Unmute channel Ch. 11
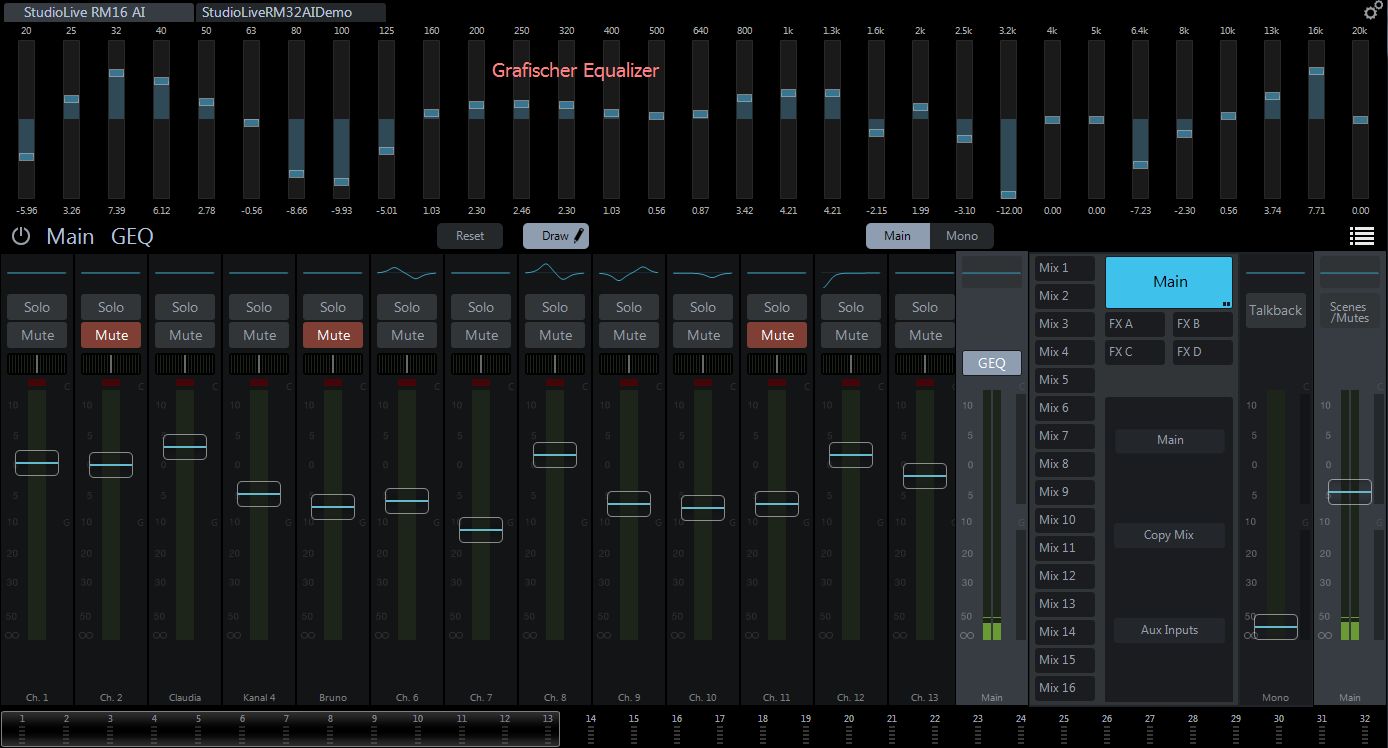 (777, 335)
